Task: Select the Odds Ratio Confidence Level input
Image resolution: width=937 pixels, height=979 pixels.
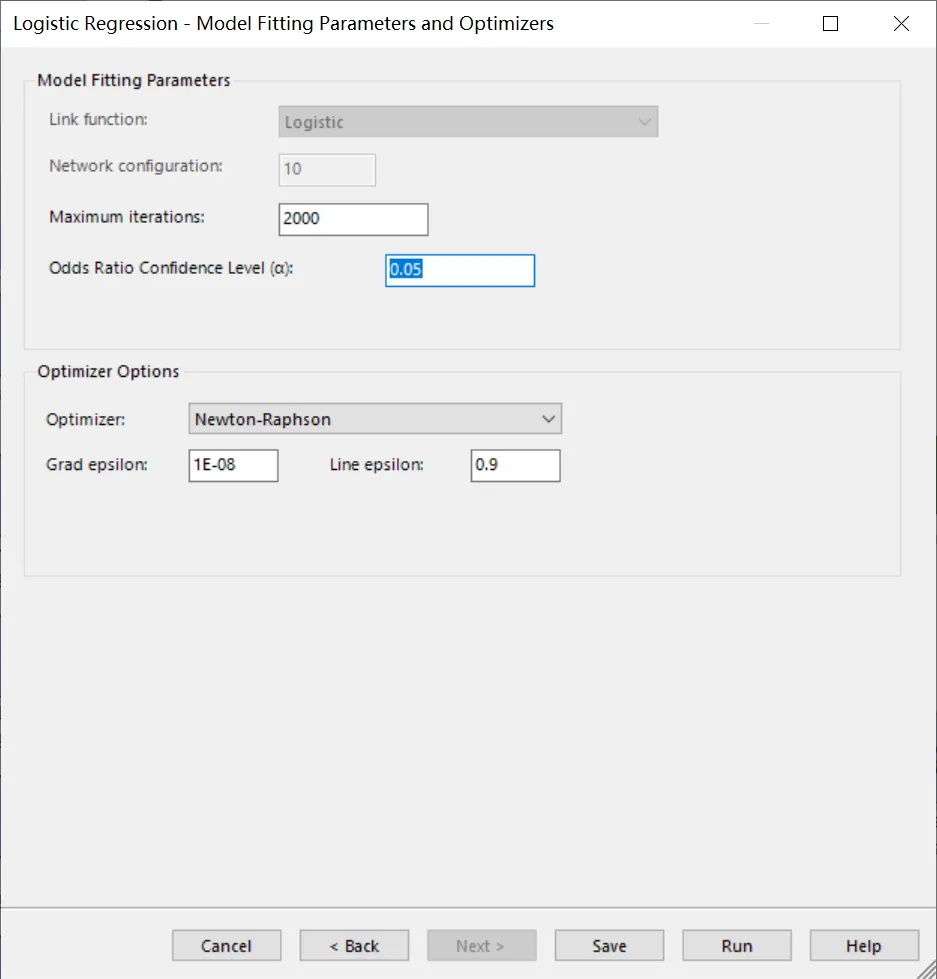Action: pos(460,270)
